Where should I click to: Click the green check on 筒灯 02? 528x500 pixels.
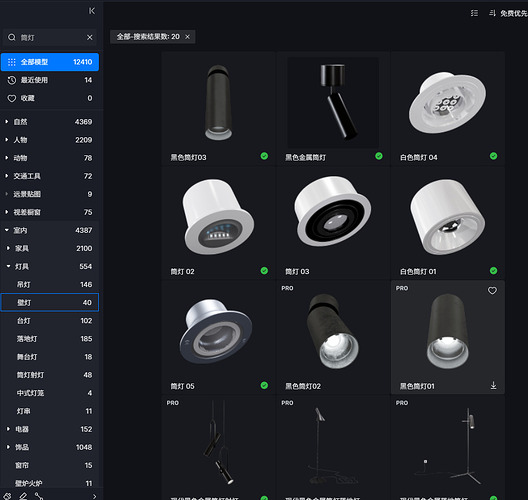point(264,271)
